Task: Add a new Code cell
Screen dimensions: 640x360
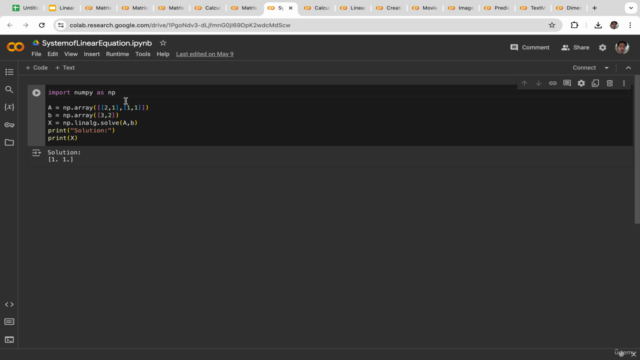Action: [x=37, y=68]
